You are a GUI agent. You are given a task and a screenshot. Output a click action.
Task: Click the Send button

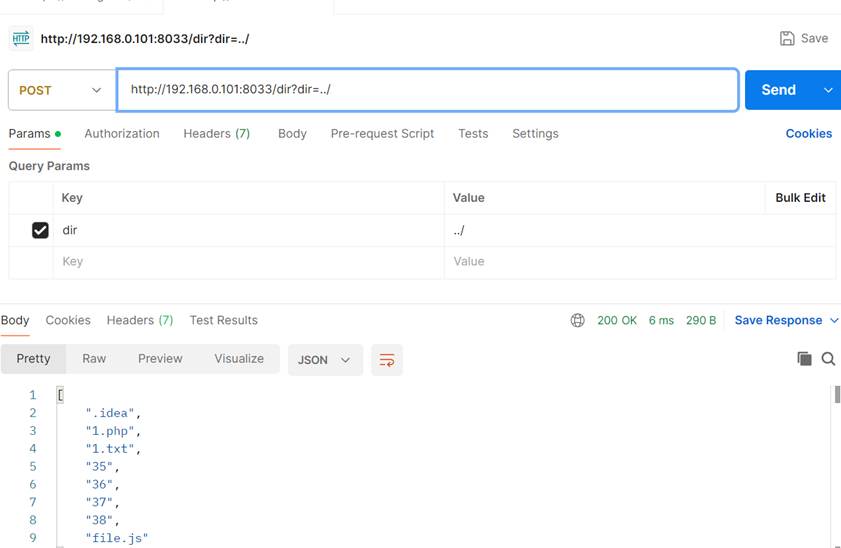coord(779,90)
